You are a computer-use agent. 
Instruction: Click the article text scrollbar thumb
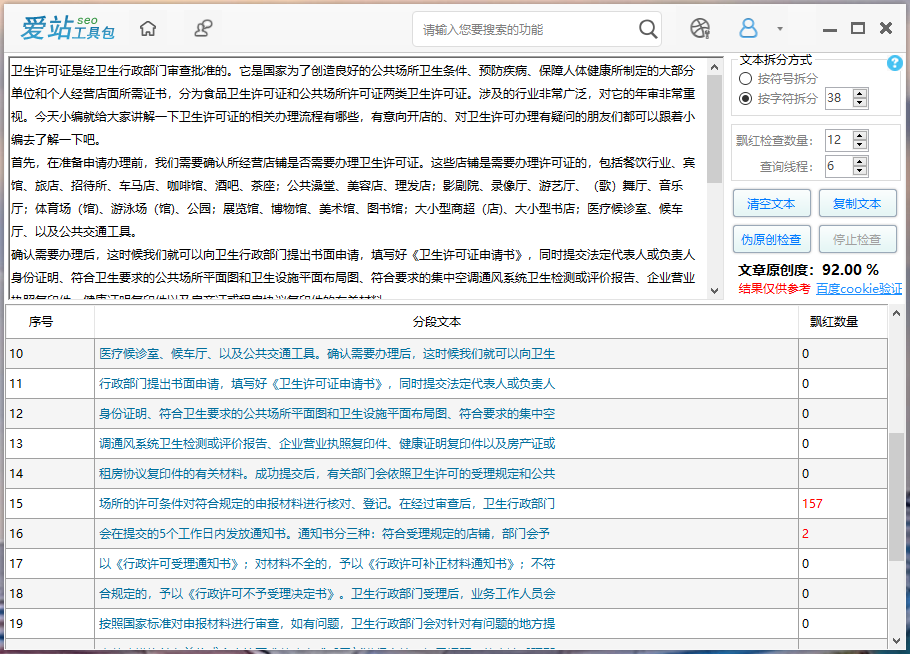coord(714,129)
